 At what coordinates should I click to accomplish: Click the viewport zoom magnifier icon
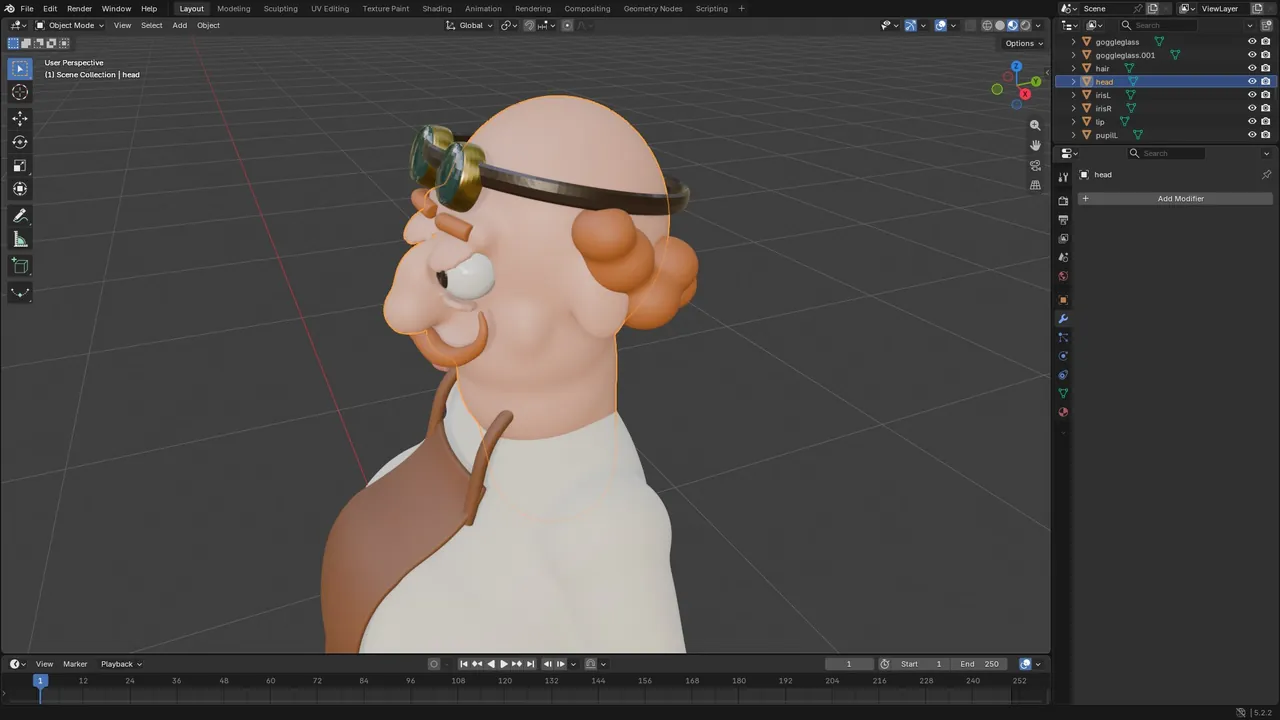[x=1035, y=125]
